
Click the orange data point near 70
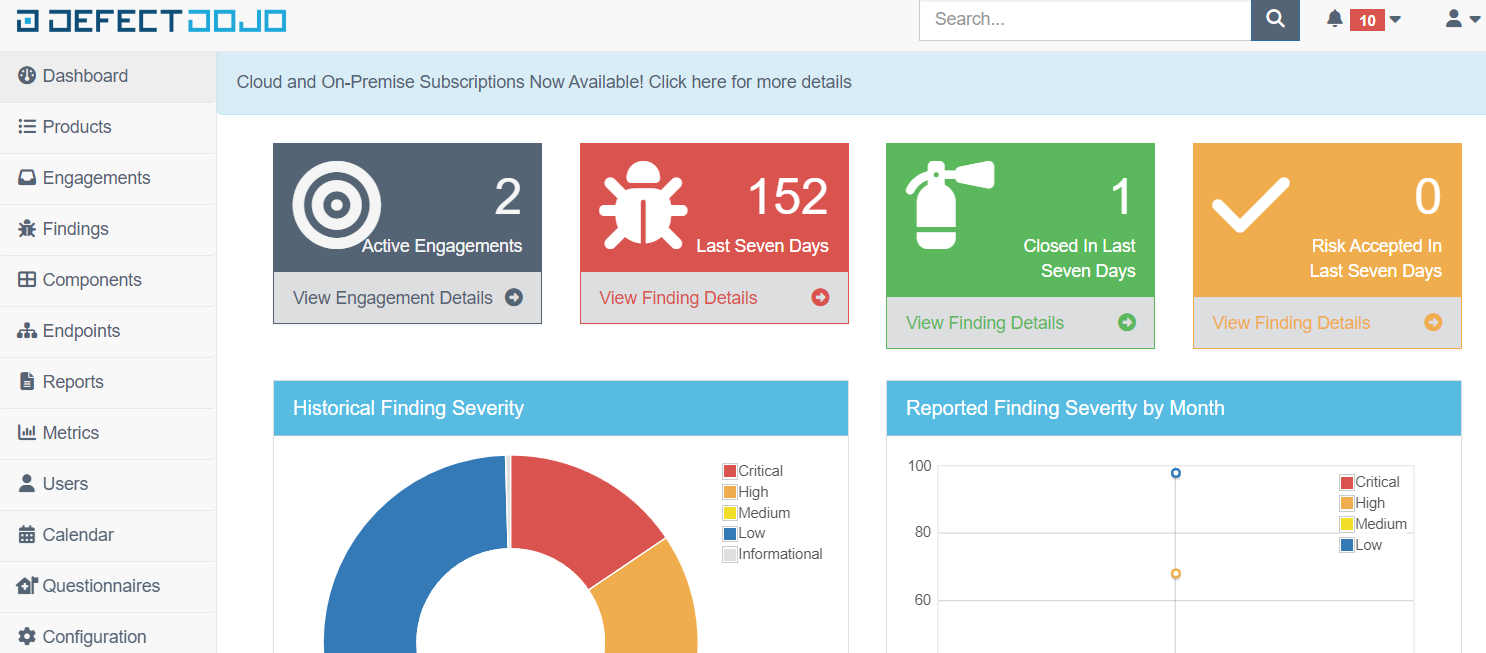(x=1176, y=574)
